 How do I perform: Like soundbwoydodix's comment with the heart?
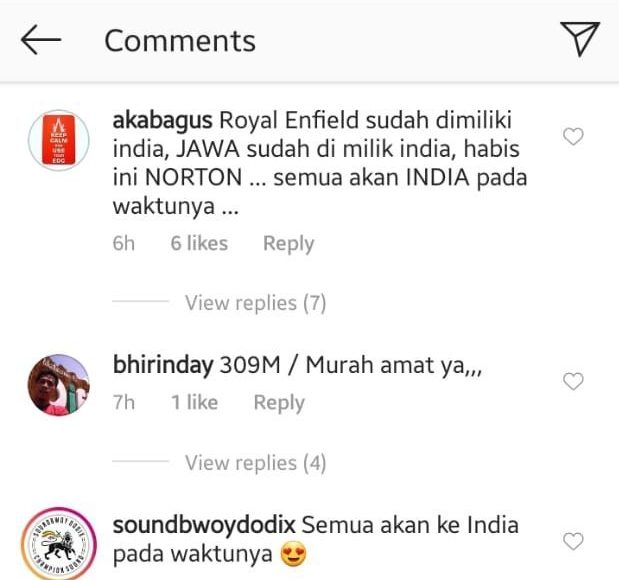click(x=573, y=541)
